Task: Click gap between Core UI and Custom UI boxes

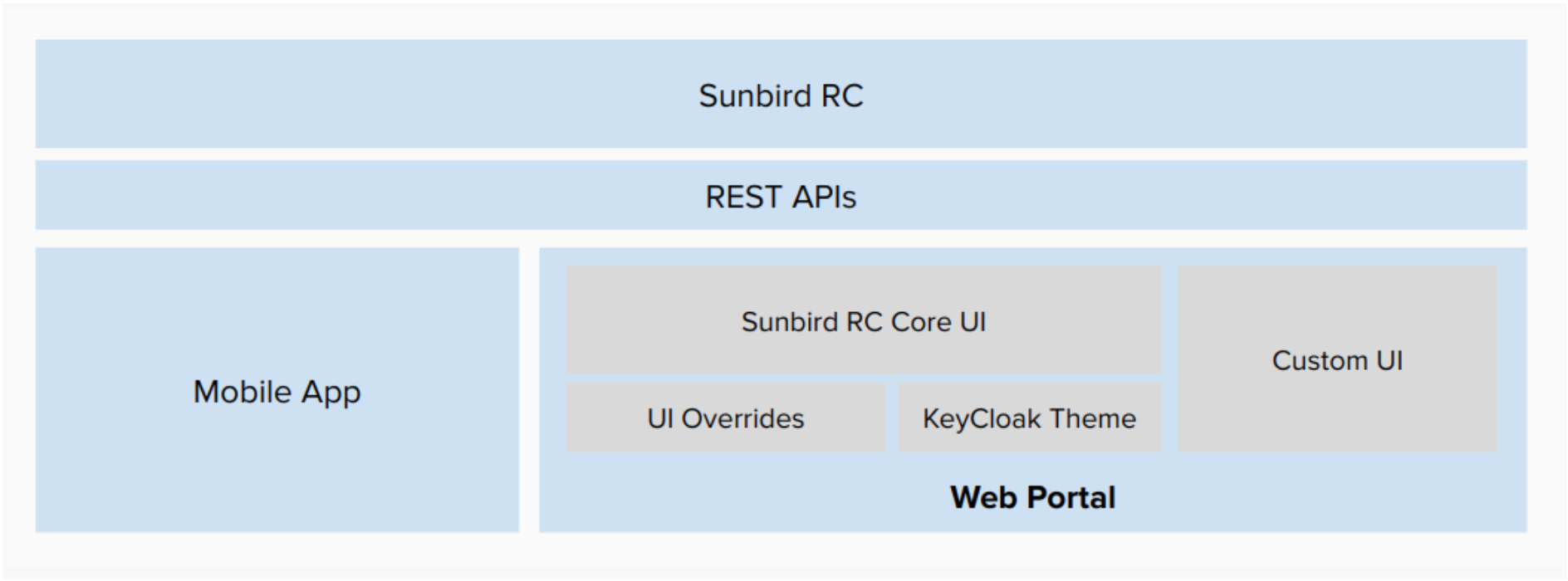Action: [1169, 320]
